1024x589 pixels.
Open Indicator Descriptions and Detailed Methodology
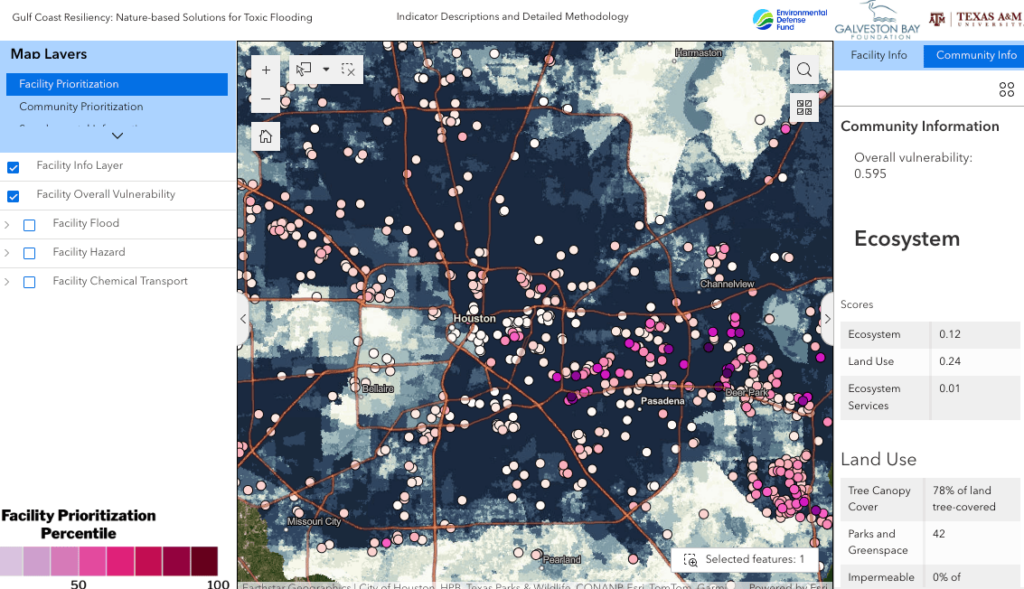coord(514,16)
